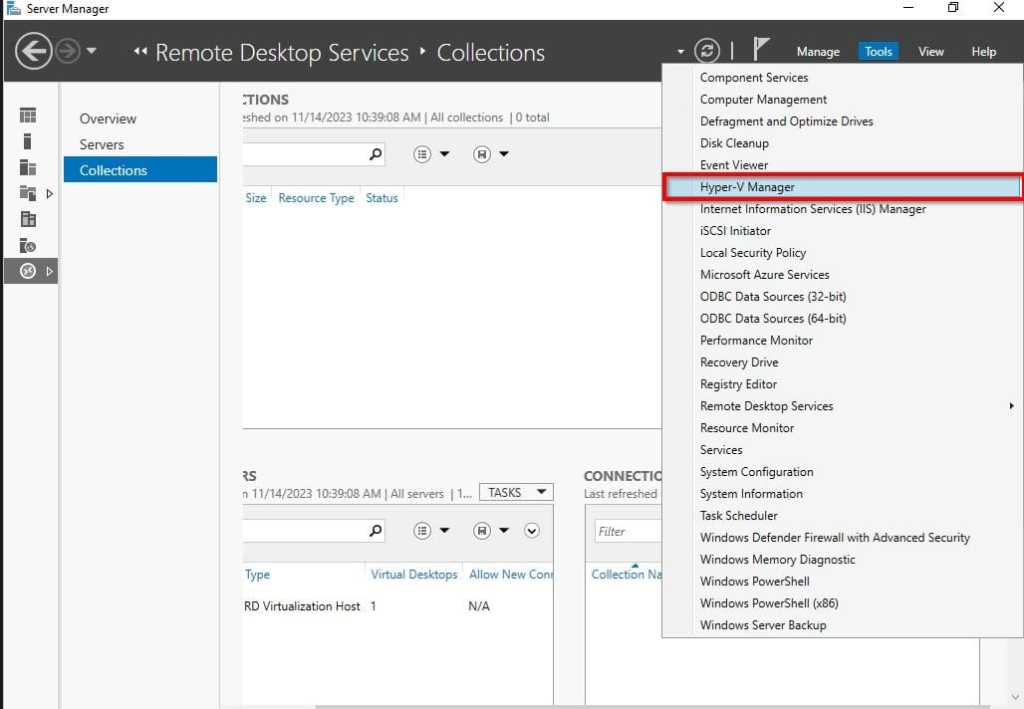Click the File and Storage Services icon
This screenshot has width=1024, height=709.
click(28, 194)
